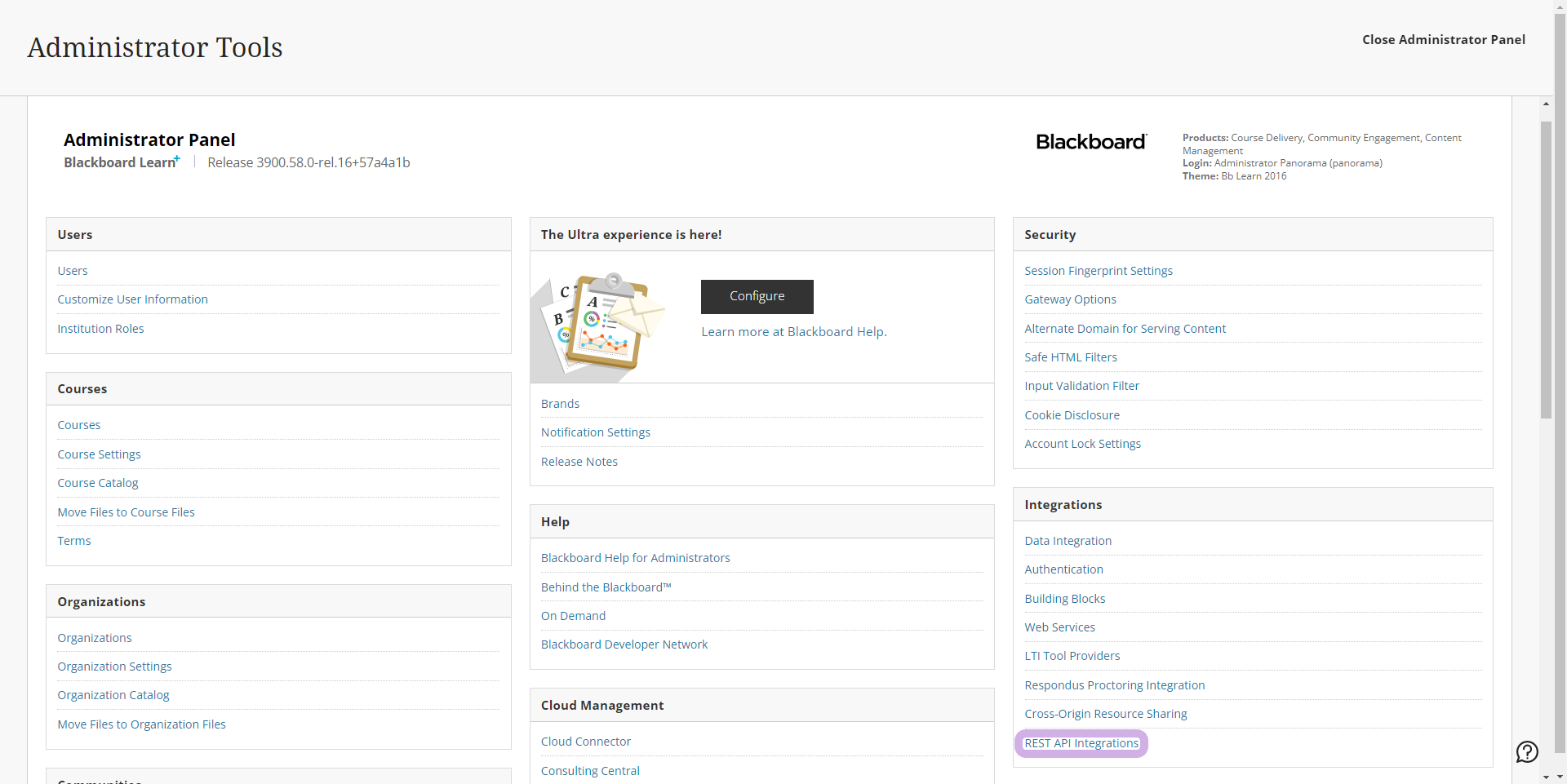This screenshot has width=1567, height=784.
Task: Click Close Administrator Panel
Action: (1443, 39)
